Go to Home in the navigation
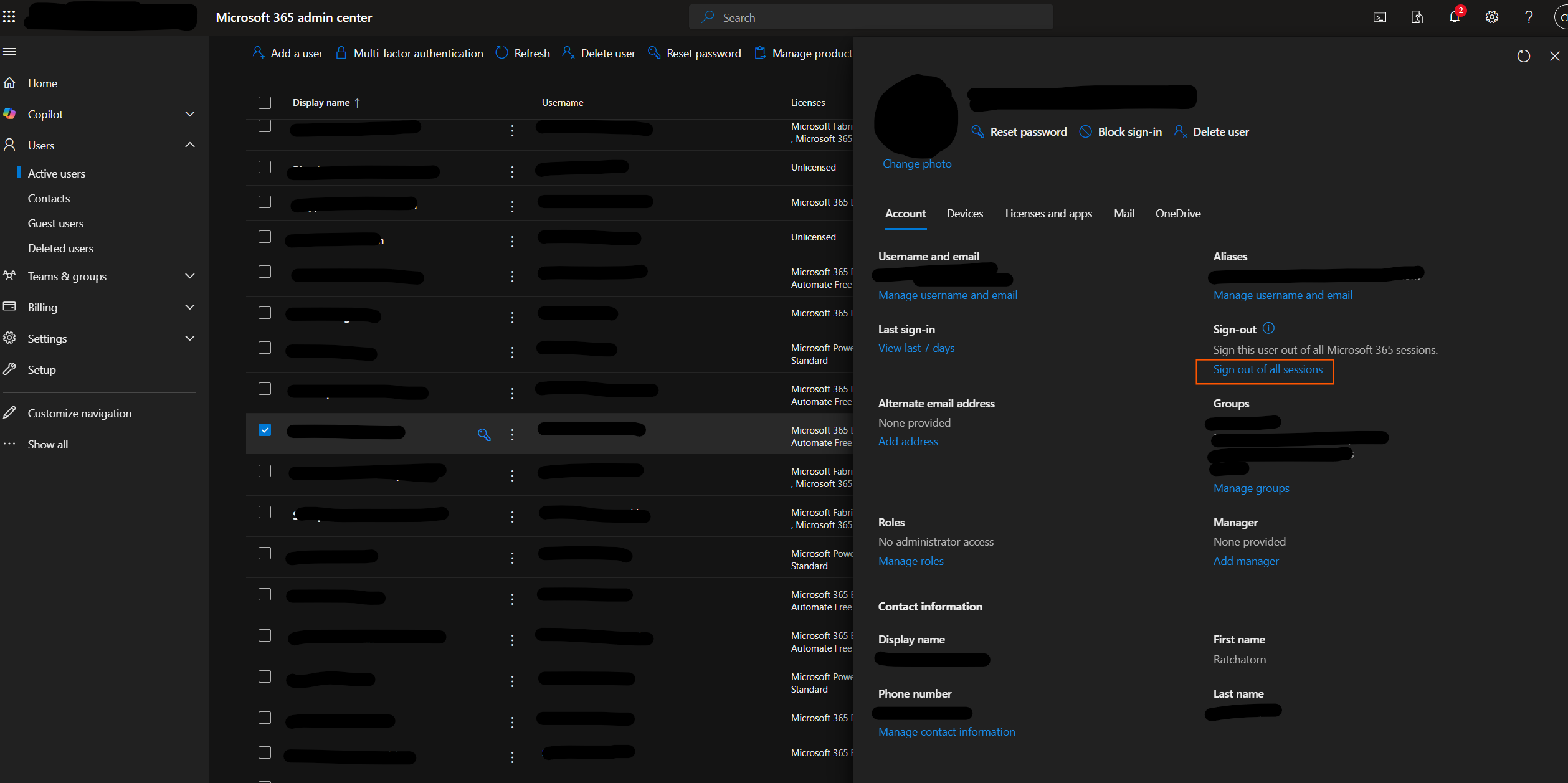 42,83
